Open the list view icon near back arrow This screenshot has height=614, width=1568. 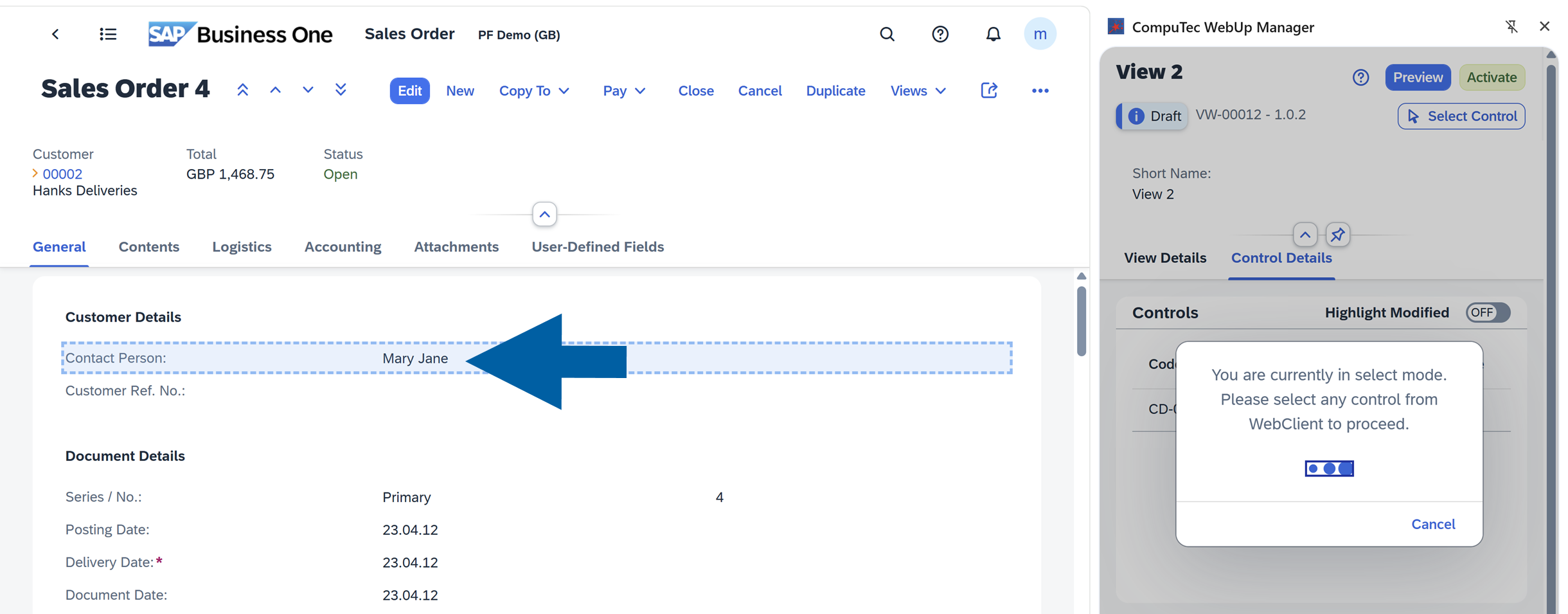107,34
